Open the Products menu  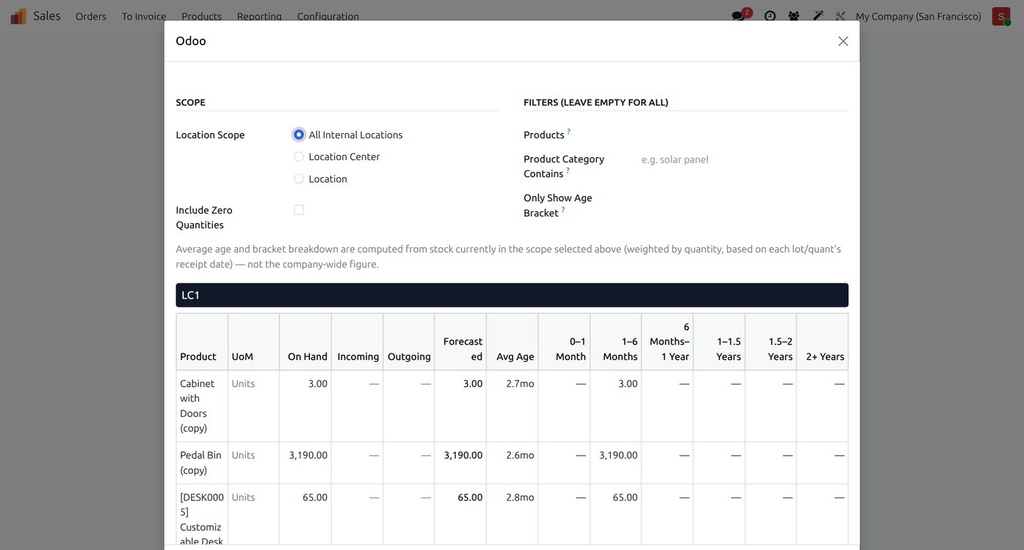pos(201,16)
